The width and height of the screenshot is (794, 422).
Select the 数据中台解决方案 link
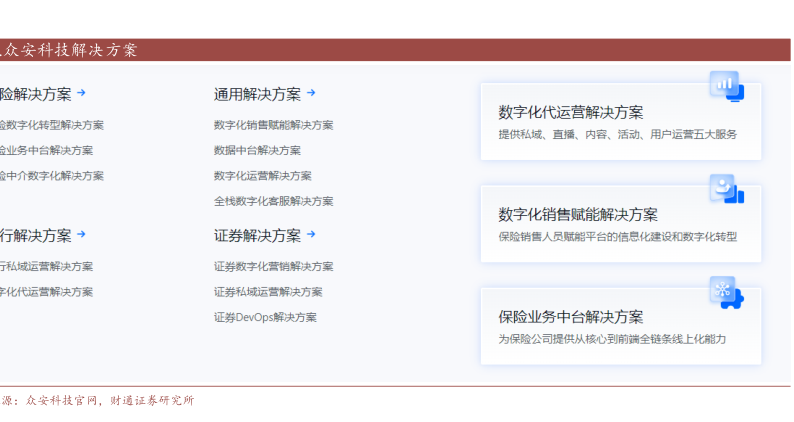click(x=257, y=150)
